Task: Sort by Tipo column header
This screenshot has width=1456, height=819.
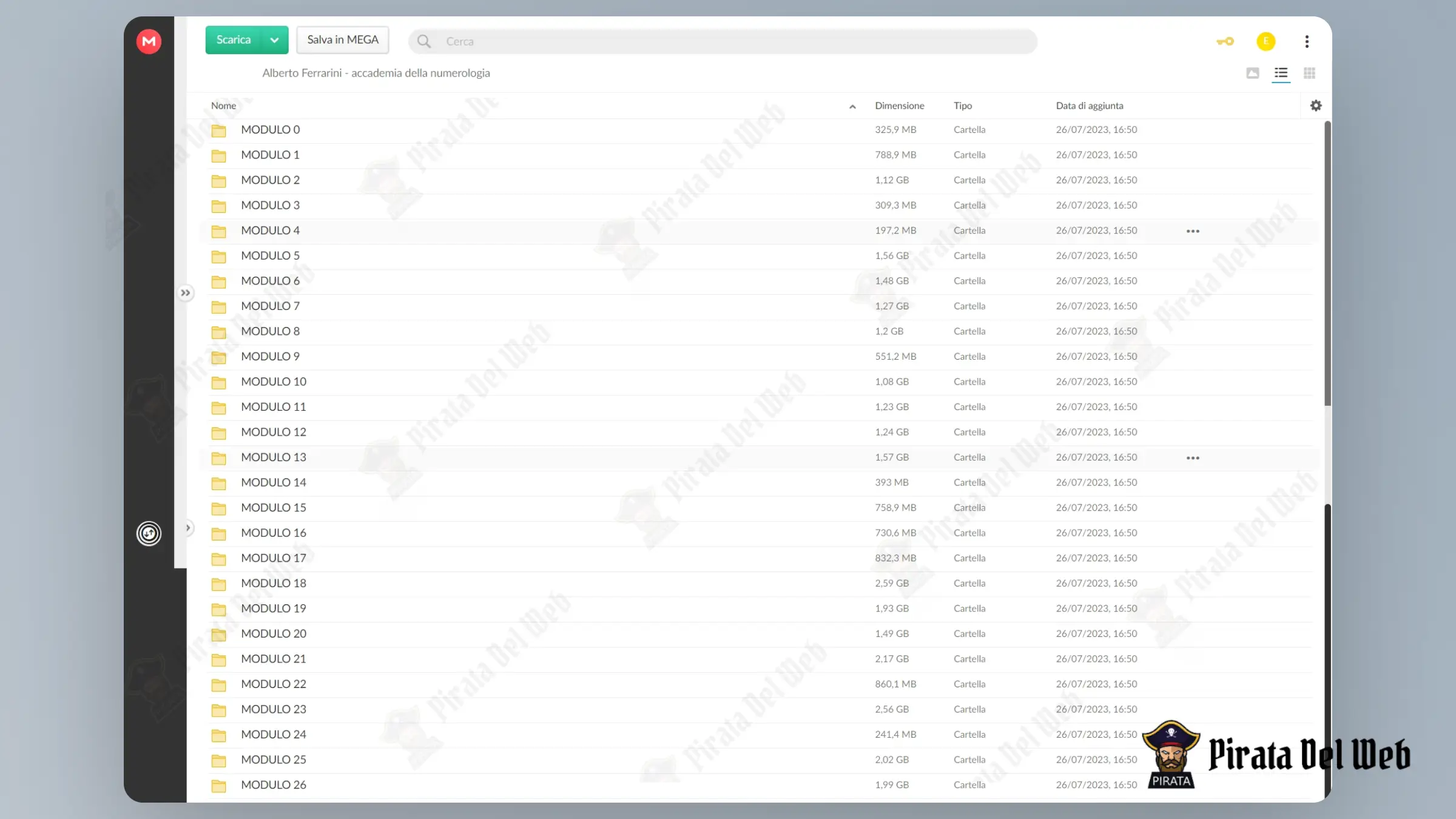Action: pyautogui.click(x=963, y=106)
